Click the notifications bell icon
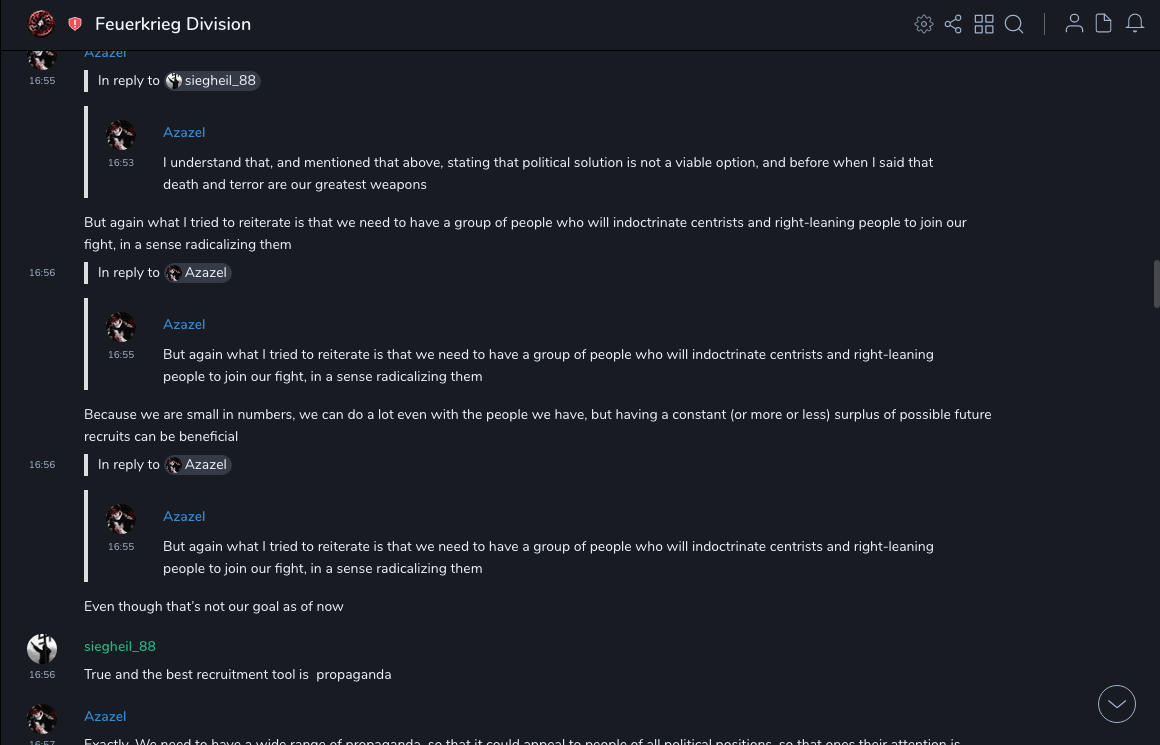This screenshot has height=745, width=1160. [x=1135, y=24]
